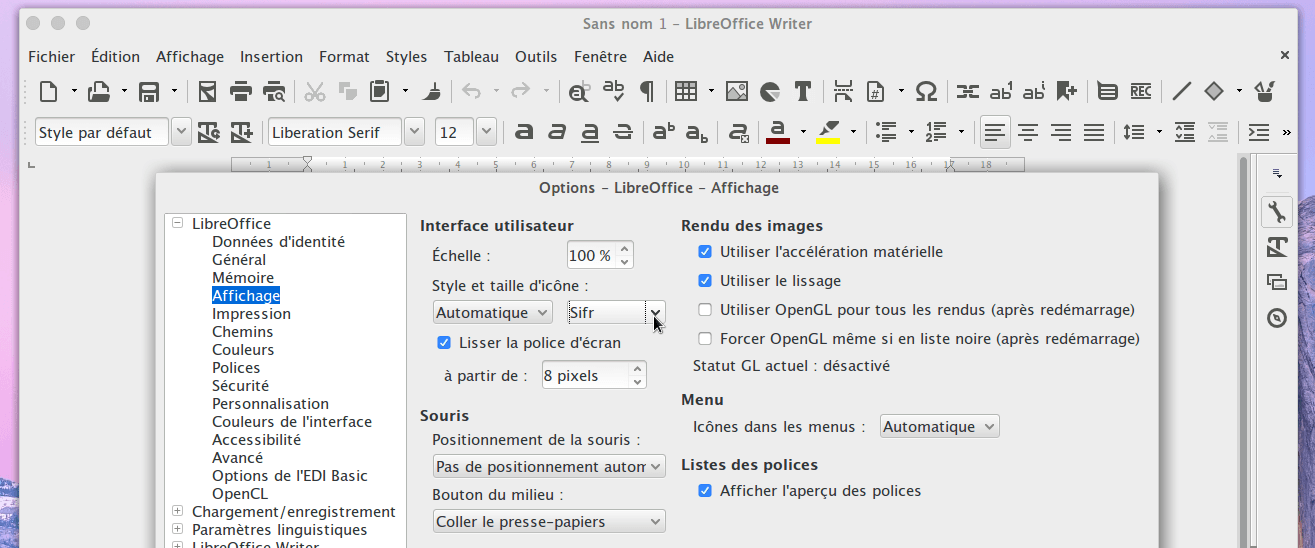This screenshot has width=1315, height=548.
Task: Toggle formatting marks pilcrow icon
Action: [647, 92]
